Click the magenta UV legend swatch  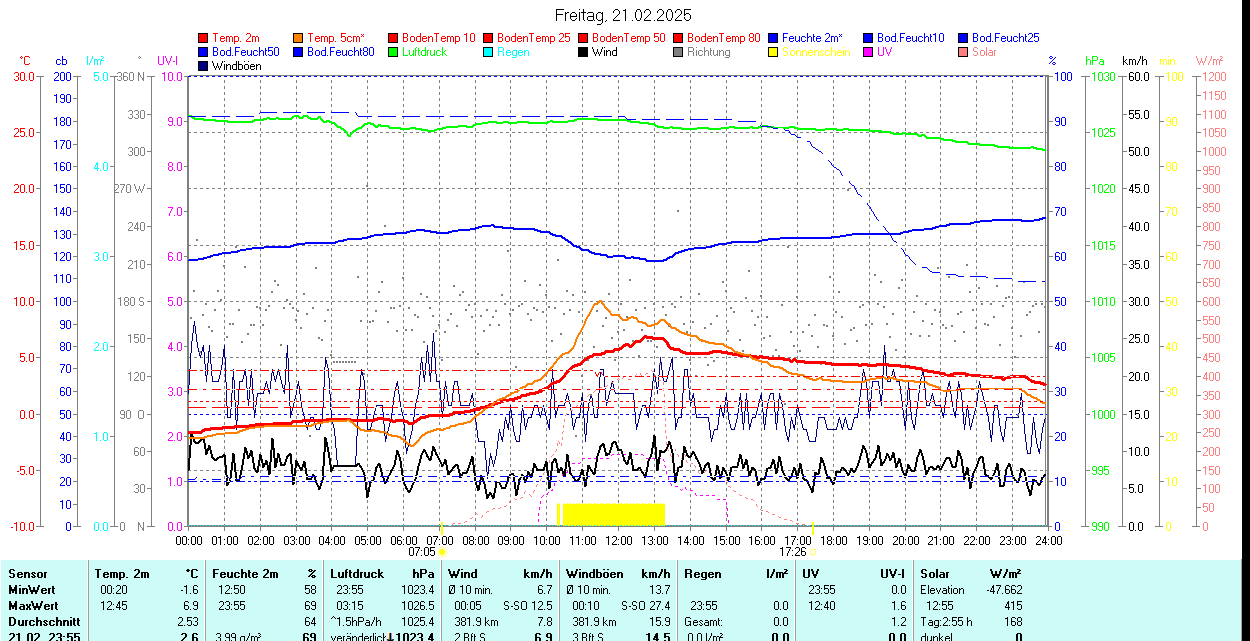[869, 52]
